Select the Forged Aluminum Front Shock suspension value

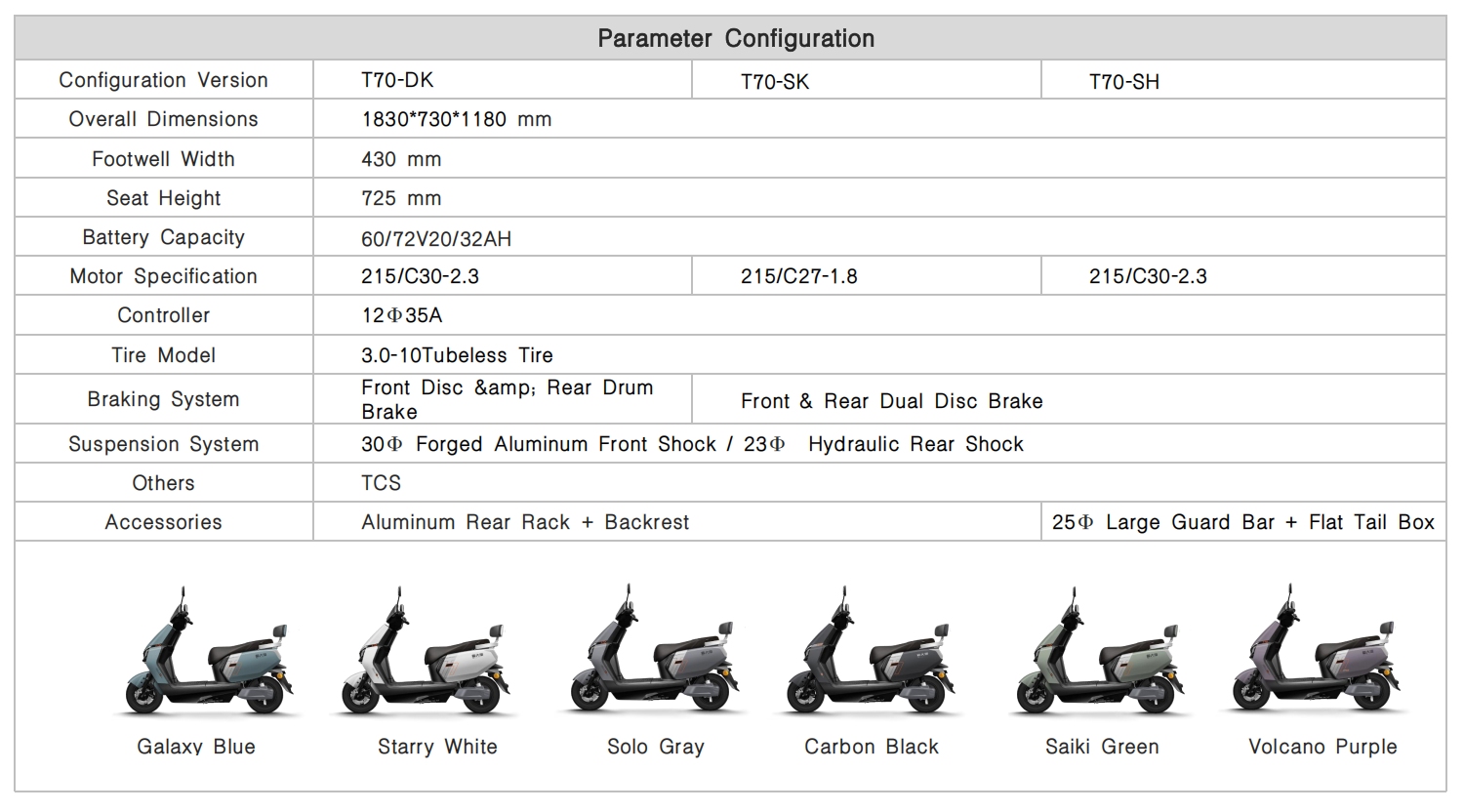(x=693, y=444)
